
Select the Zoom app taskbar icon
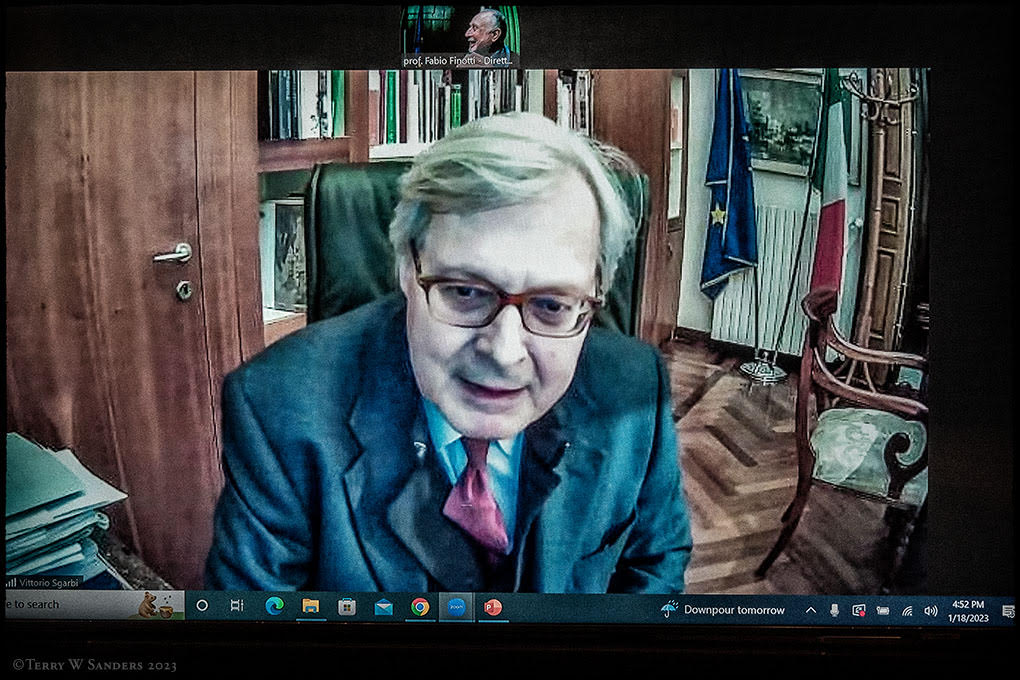pyautogui.click(x=457, y=607)
